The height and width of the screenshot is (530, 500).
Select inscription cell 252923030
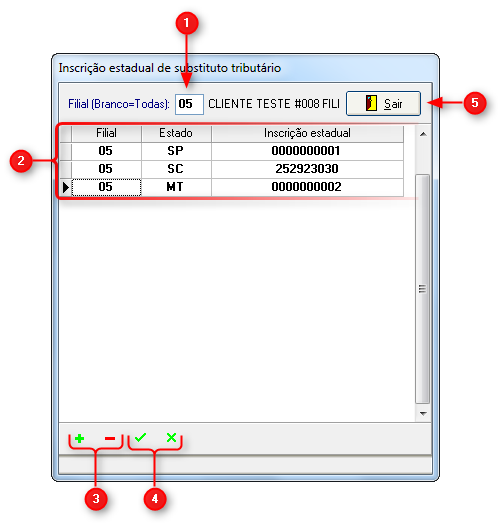click(x=307, y=169)
